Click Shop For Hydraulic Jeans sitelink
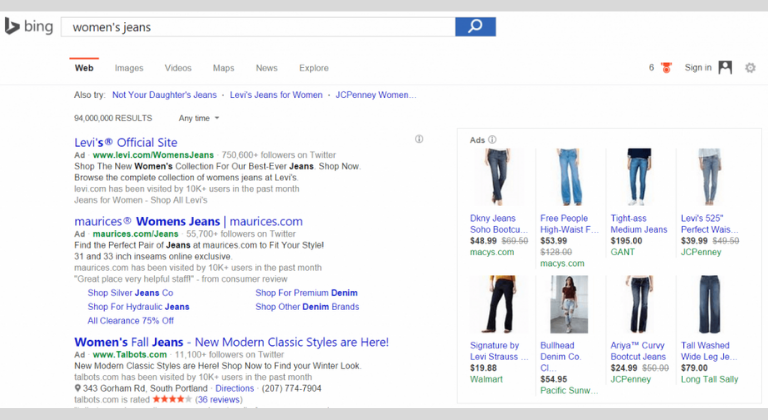This screenshot has width=768, height=420. click(x=138, y=307)
